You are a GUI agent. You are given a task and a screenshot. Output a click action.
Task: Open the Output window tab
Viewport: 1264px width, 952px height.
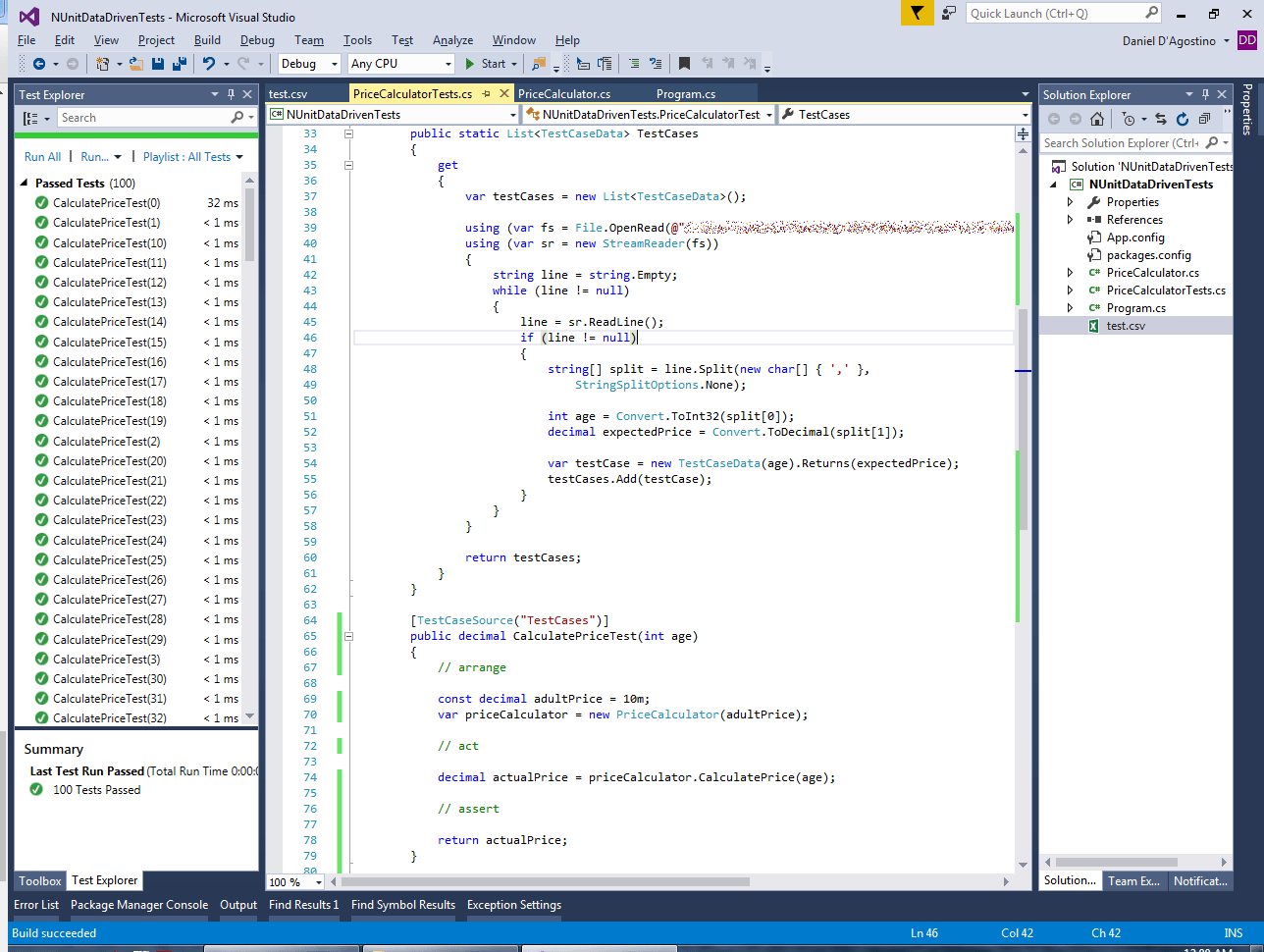pos(238,905)
